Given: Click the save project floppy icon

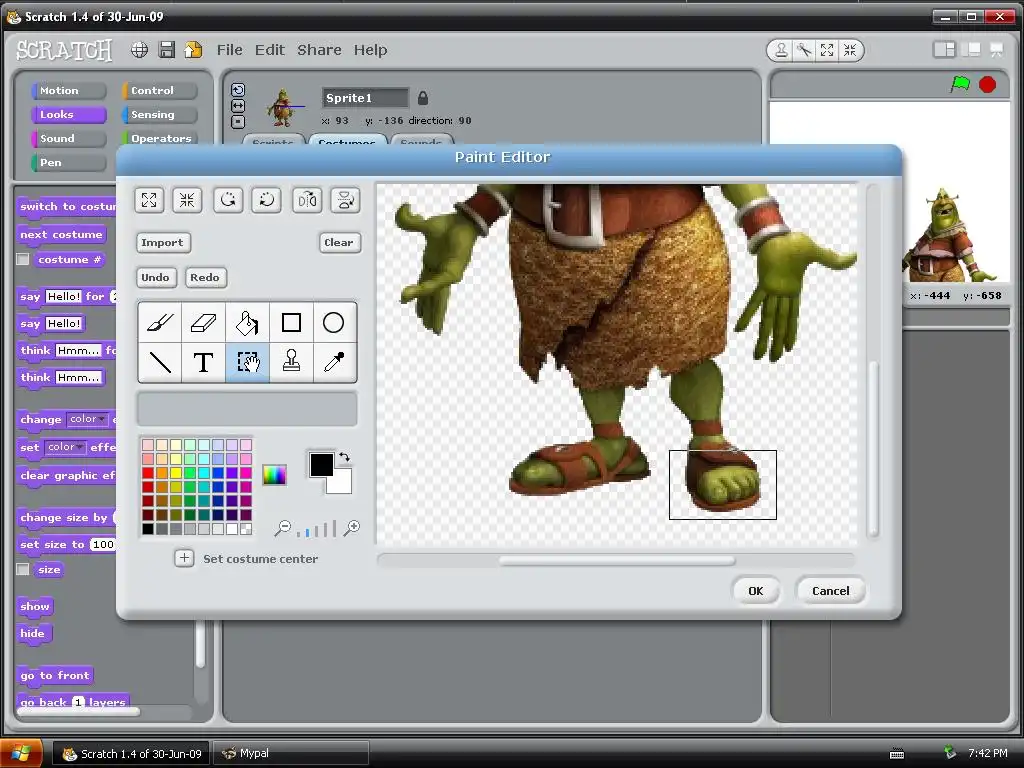Looking at the screenshot, I should pyautogui.click(x=167, y=50).
